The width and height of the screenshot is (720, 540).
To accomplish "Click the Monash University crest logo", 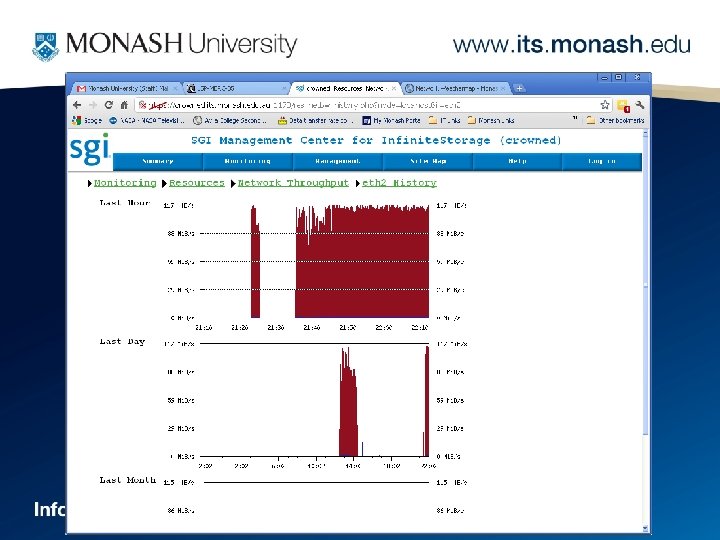I will [x=45, y=46].
